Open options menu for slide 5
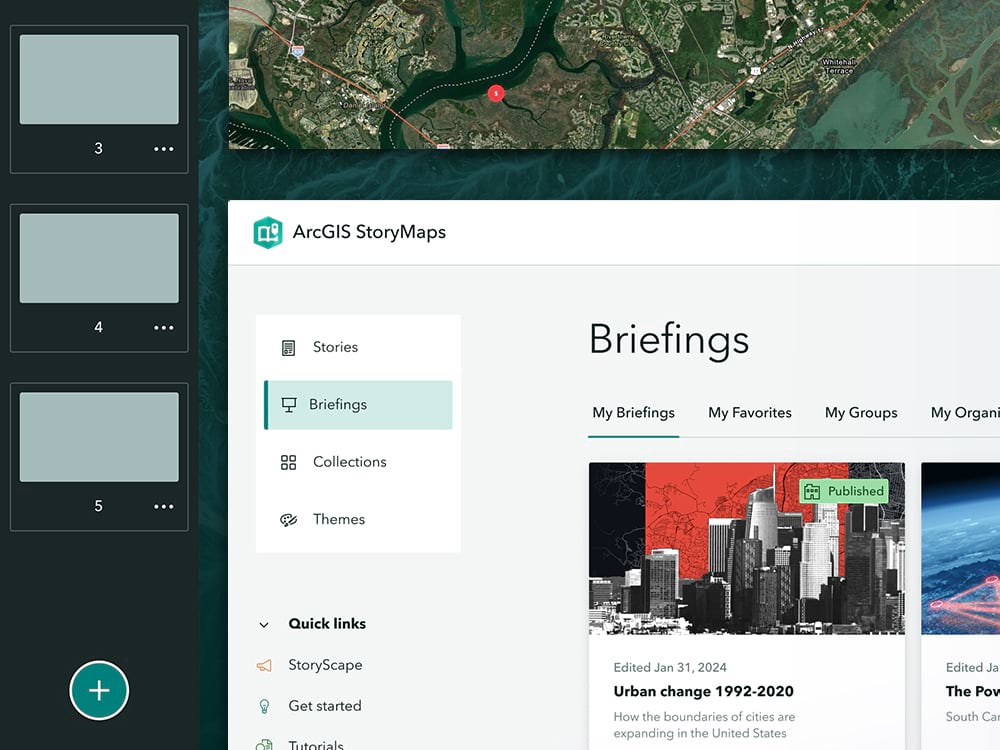 (x=164, y=506)
